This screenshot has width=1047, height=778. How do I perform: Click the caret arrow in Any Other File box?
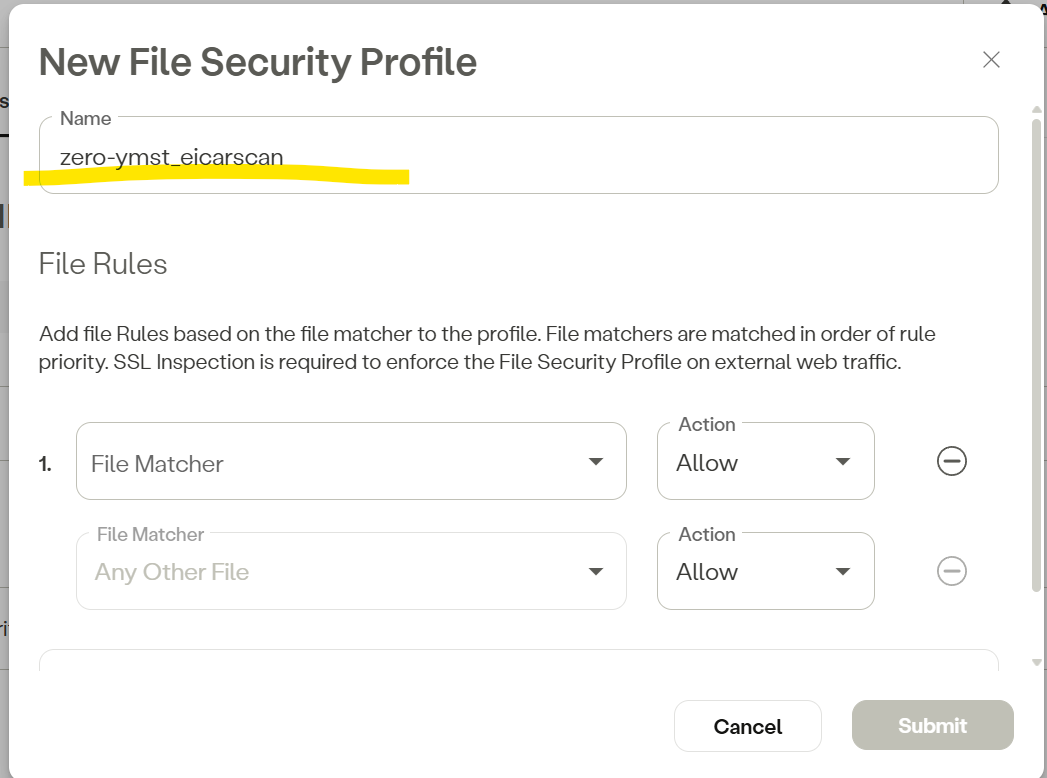point(596,571)
